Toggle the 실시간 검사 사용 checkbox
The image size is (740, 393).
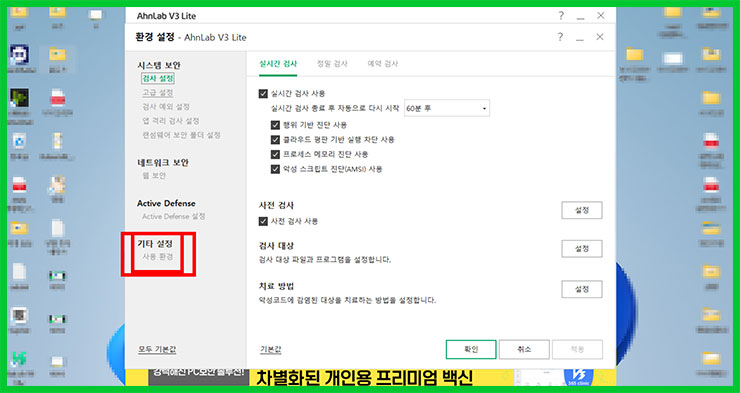(x=263, y=93)
